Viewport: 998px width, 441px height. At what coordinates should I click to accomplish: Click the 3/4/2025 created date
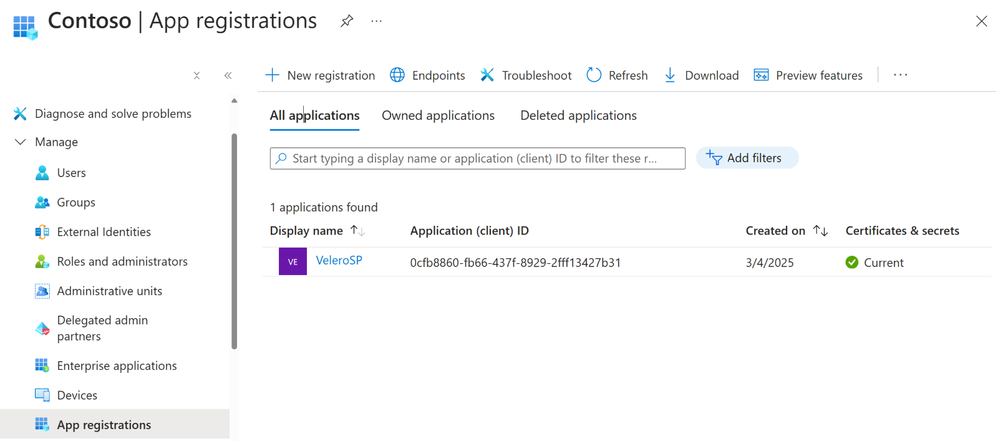[x=770, y=263]
